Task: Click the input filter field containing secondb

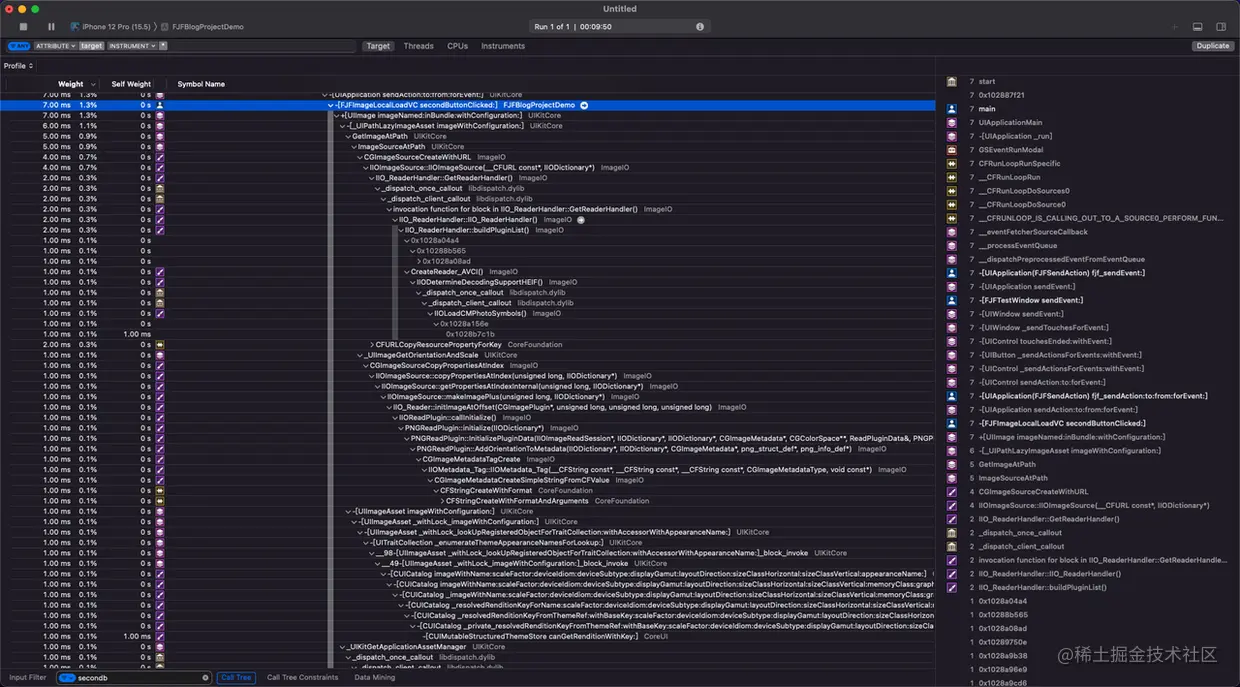Action: click(x=134, y=677)
